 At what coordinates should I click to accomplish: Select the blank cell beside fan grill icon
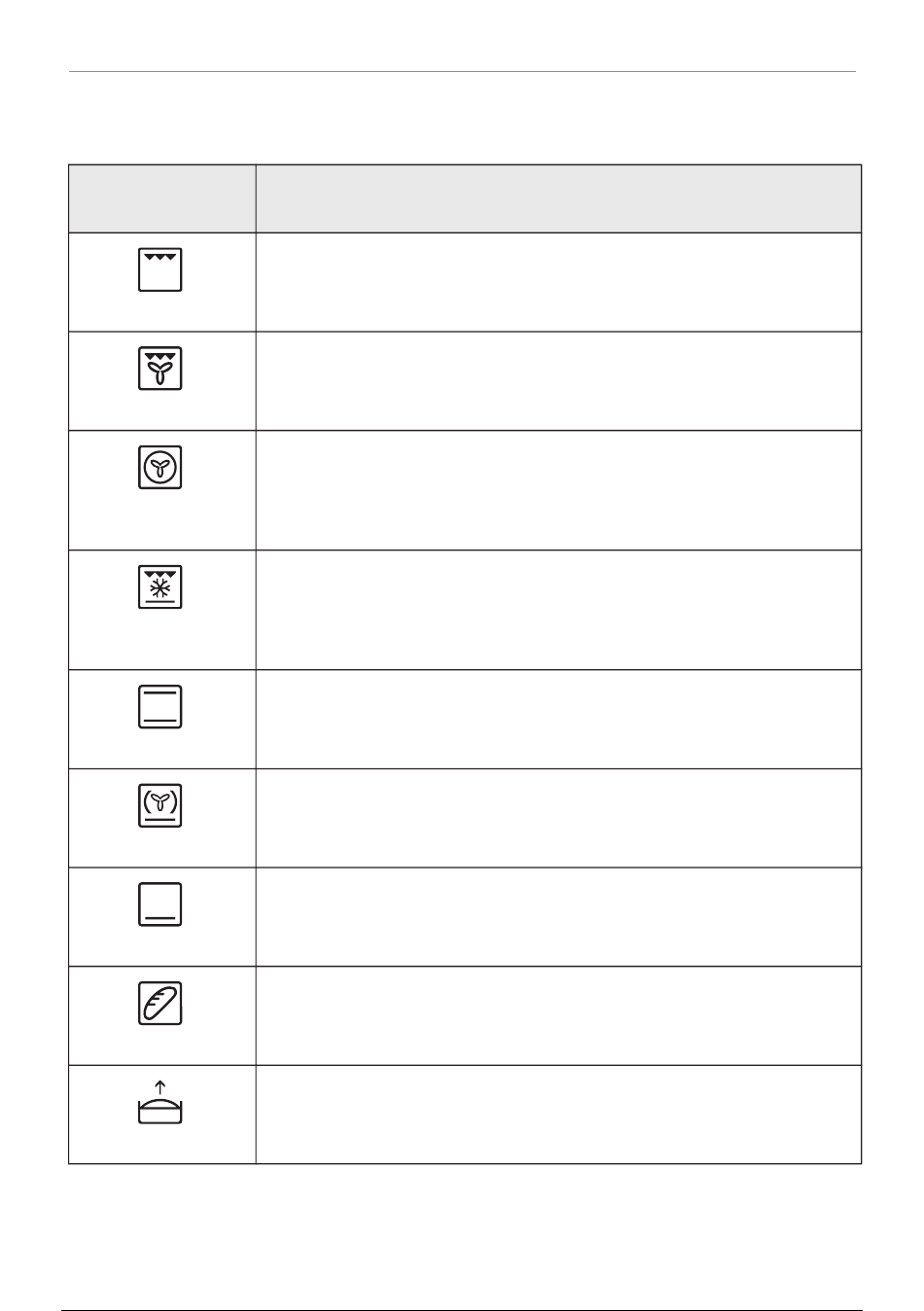point(558,381)
